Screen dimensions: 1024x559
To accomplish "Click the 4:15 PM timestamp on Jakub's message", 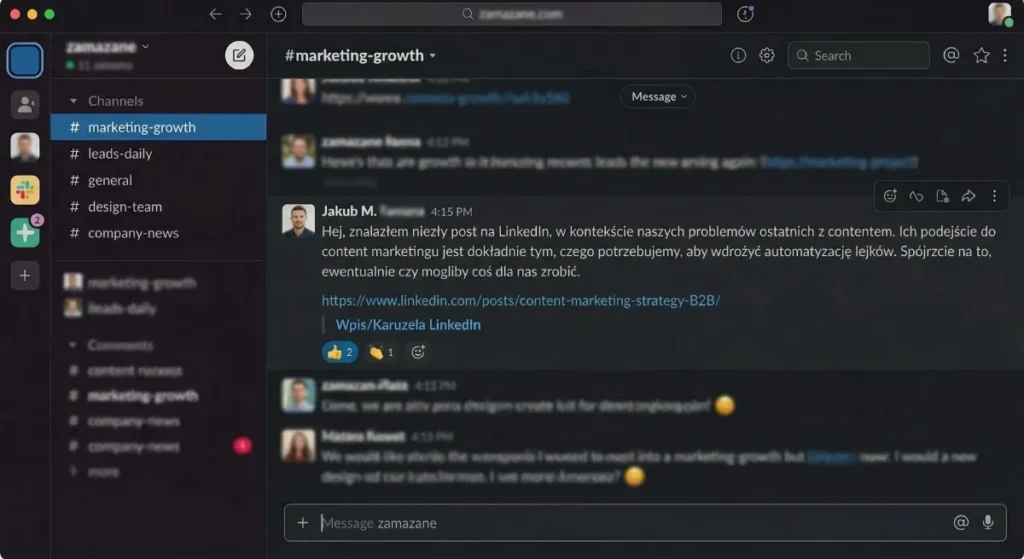I will pos(452,212).
